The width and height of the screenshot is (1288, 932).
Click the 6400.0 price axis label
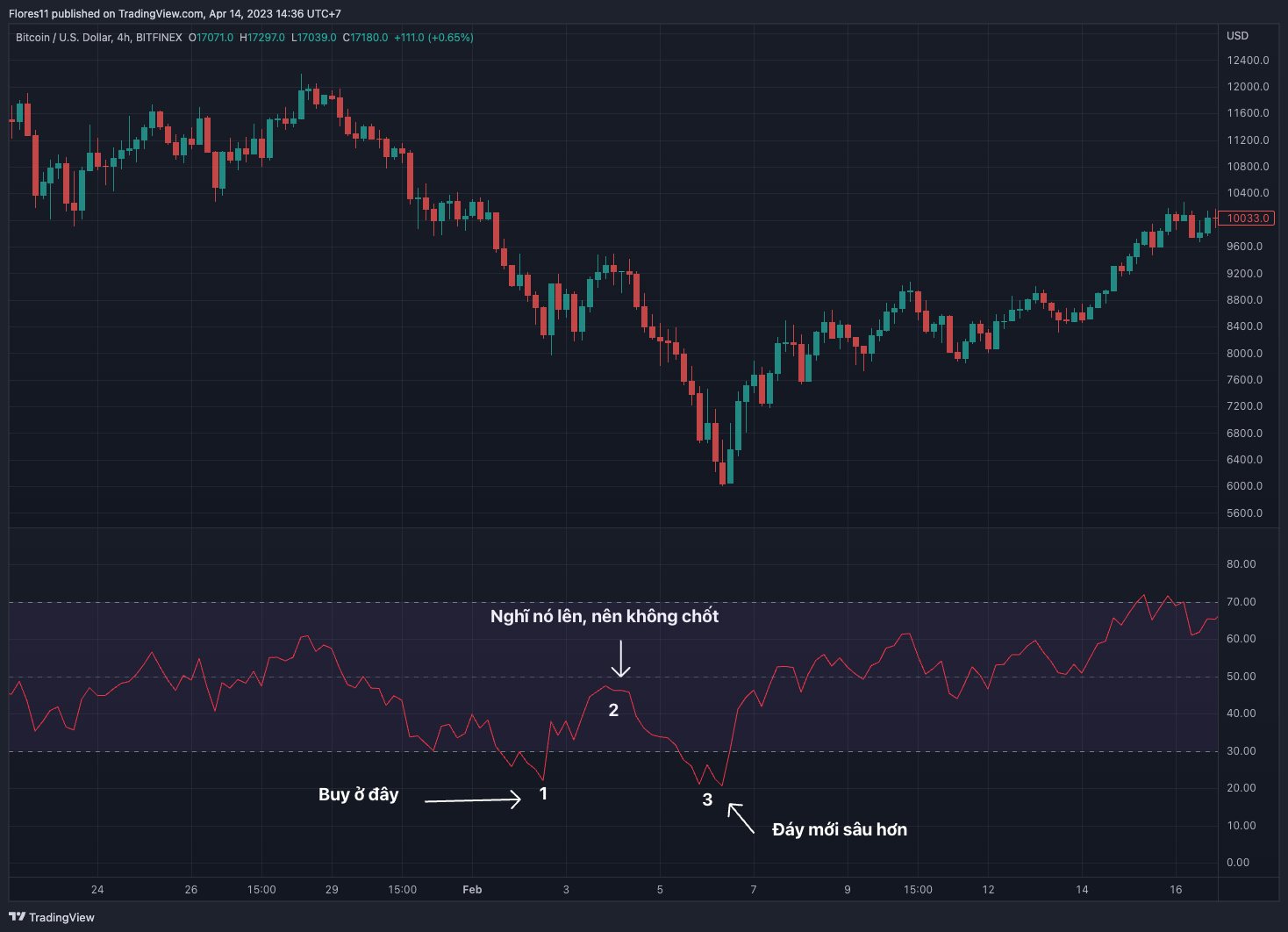[x=1245, y=460]
